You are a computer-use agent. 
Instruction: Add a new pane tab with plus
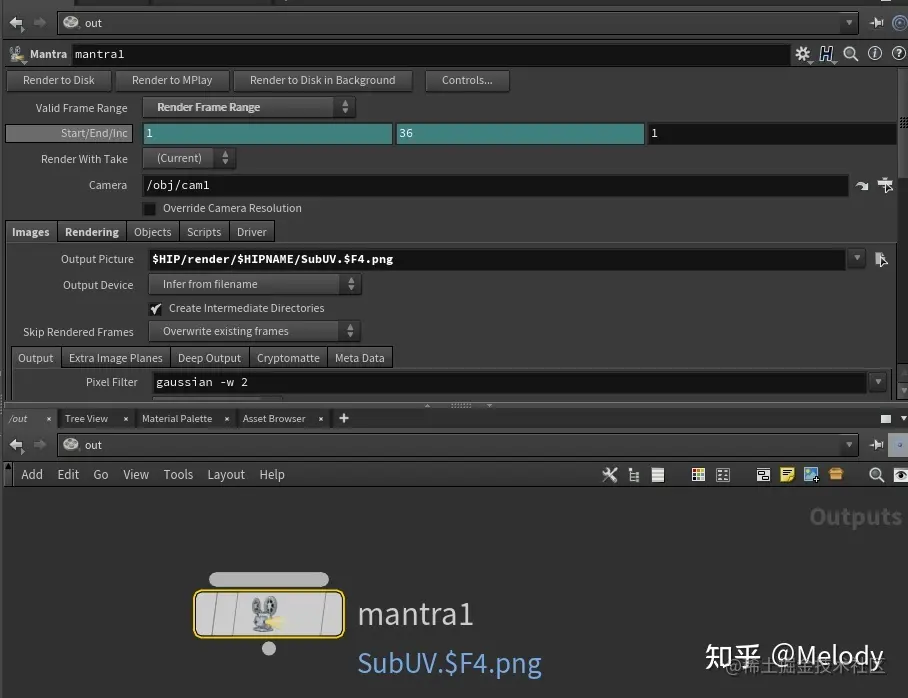pos(344,418)
